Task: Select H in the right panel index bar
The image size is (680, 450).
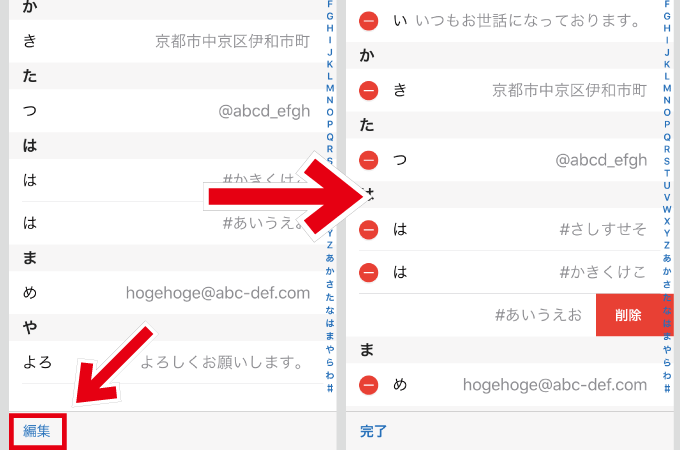Action: point(667,28)
